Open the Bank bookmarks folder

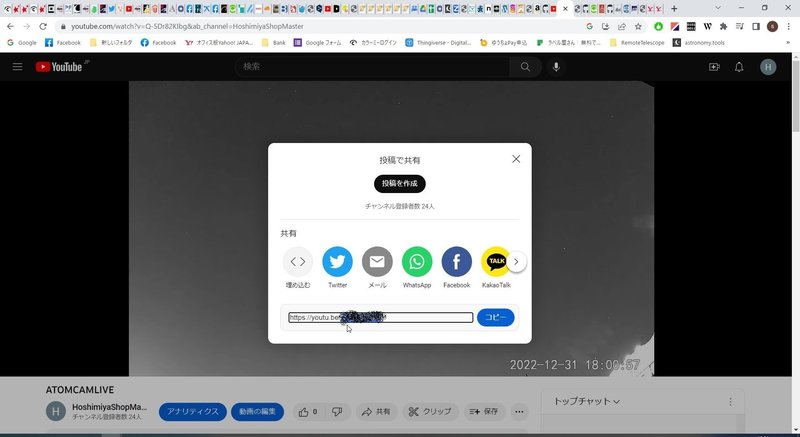(273, 43)
